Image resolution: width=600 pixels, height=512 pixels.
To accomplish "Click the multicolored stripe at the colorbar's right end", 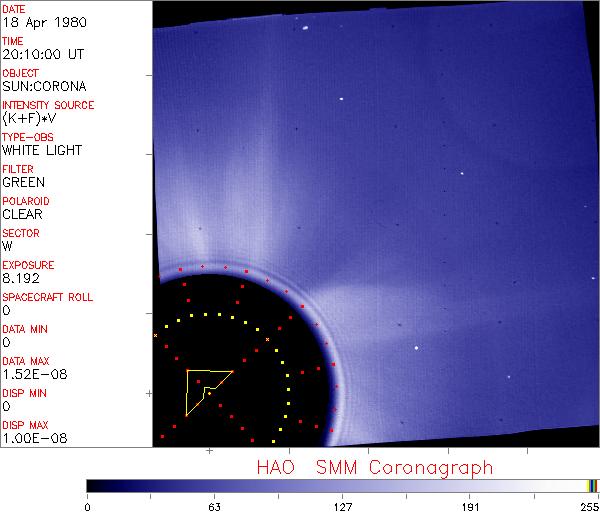I will point(593,485).
